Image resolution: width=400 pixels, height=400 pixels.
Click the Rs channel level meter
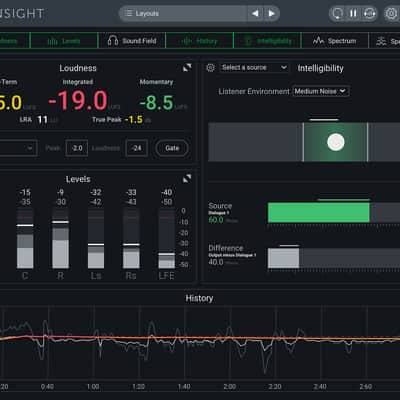(131, 239)
